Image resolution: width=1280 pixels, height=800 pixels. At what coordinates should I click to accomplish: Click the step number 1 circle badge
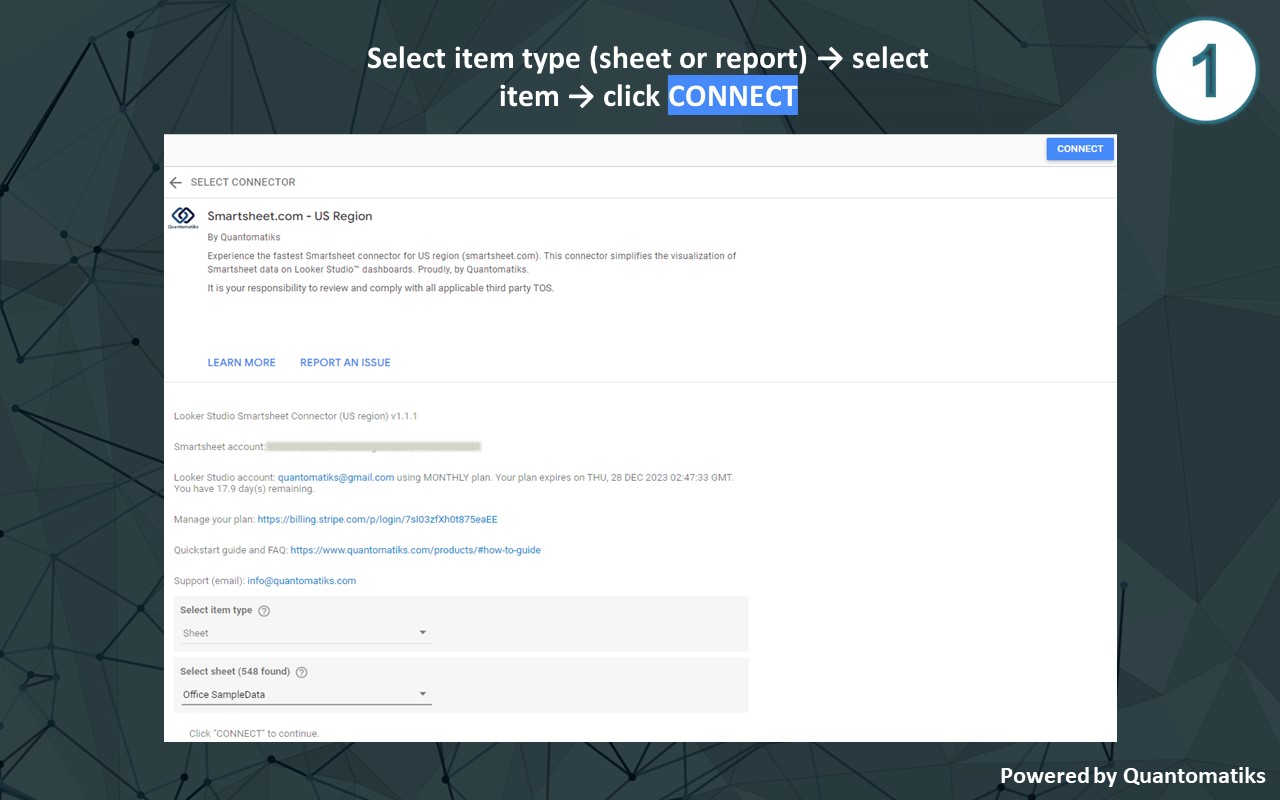click(1204, 71)
